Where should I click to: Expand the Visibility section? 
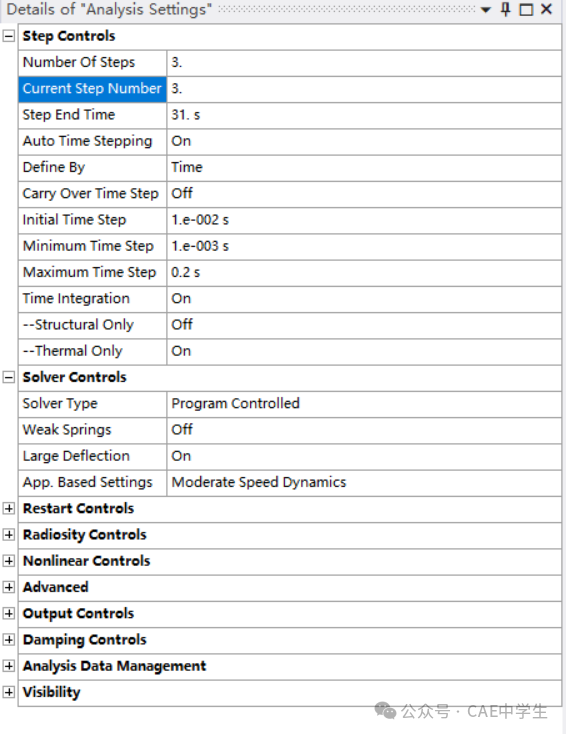pyautogui.click(x=9, y=692)
